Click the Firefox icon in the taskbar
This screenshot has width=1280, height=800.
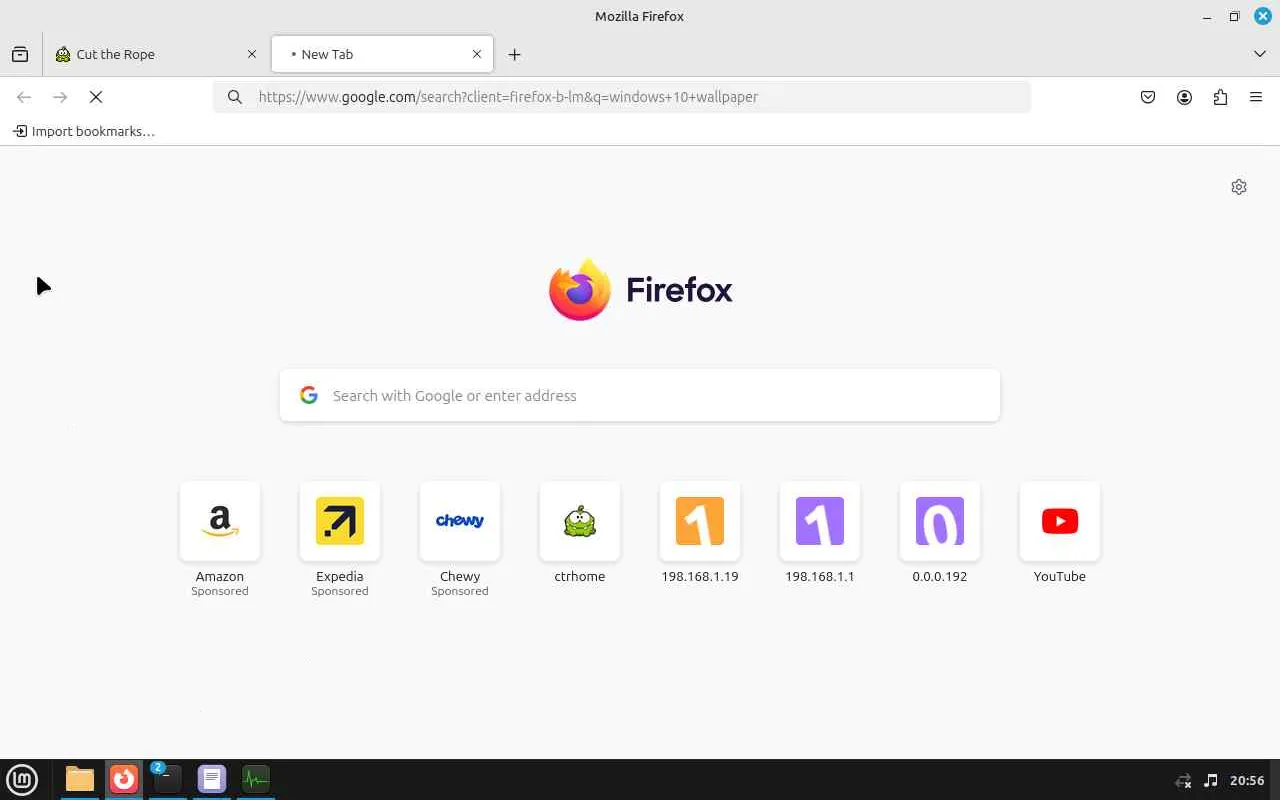tap(124, 779)
